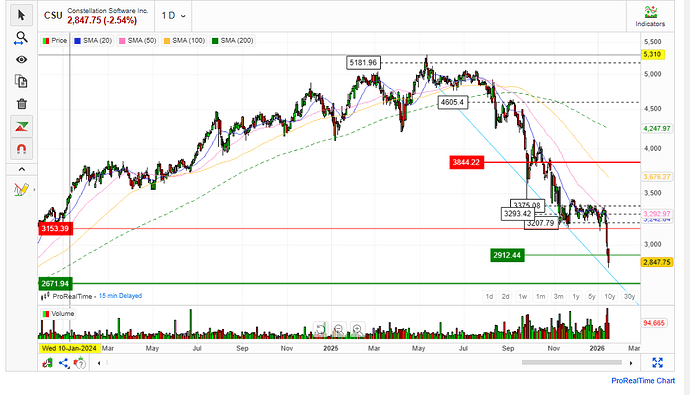Image resolution: width=690 pixels, height=395 pixels.
Task: Select the 3m range button
Action: coord(558,296)
